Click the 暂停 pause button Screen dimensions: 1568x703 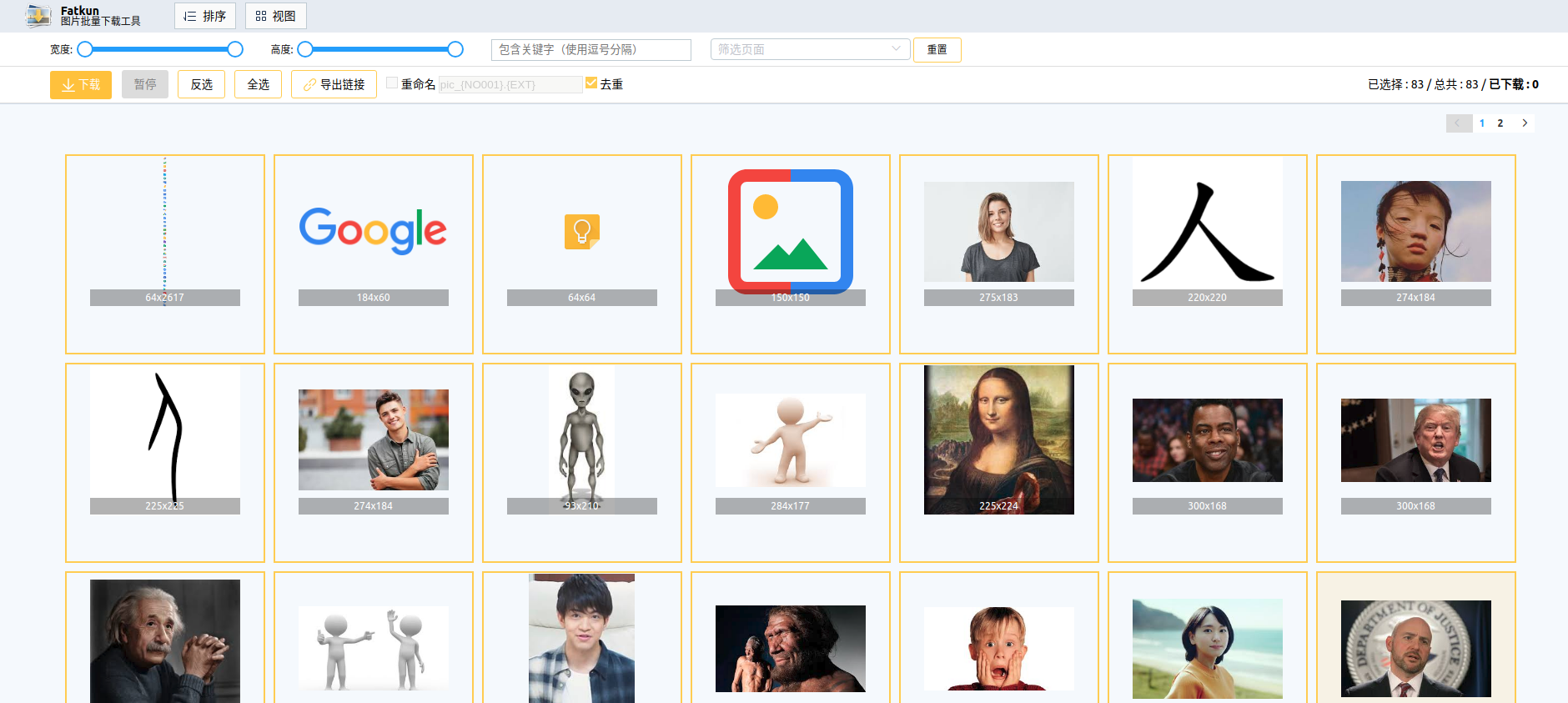(x=145, y=84)
